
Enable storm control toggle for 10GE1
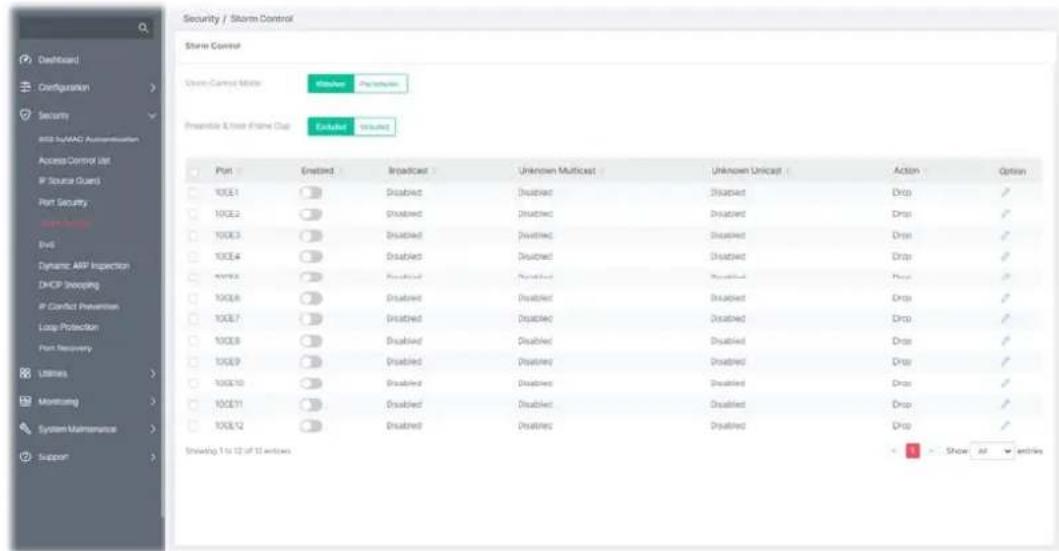[311, 192]
